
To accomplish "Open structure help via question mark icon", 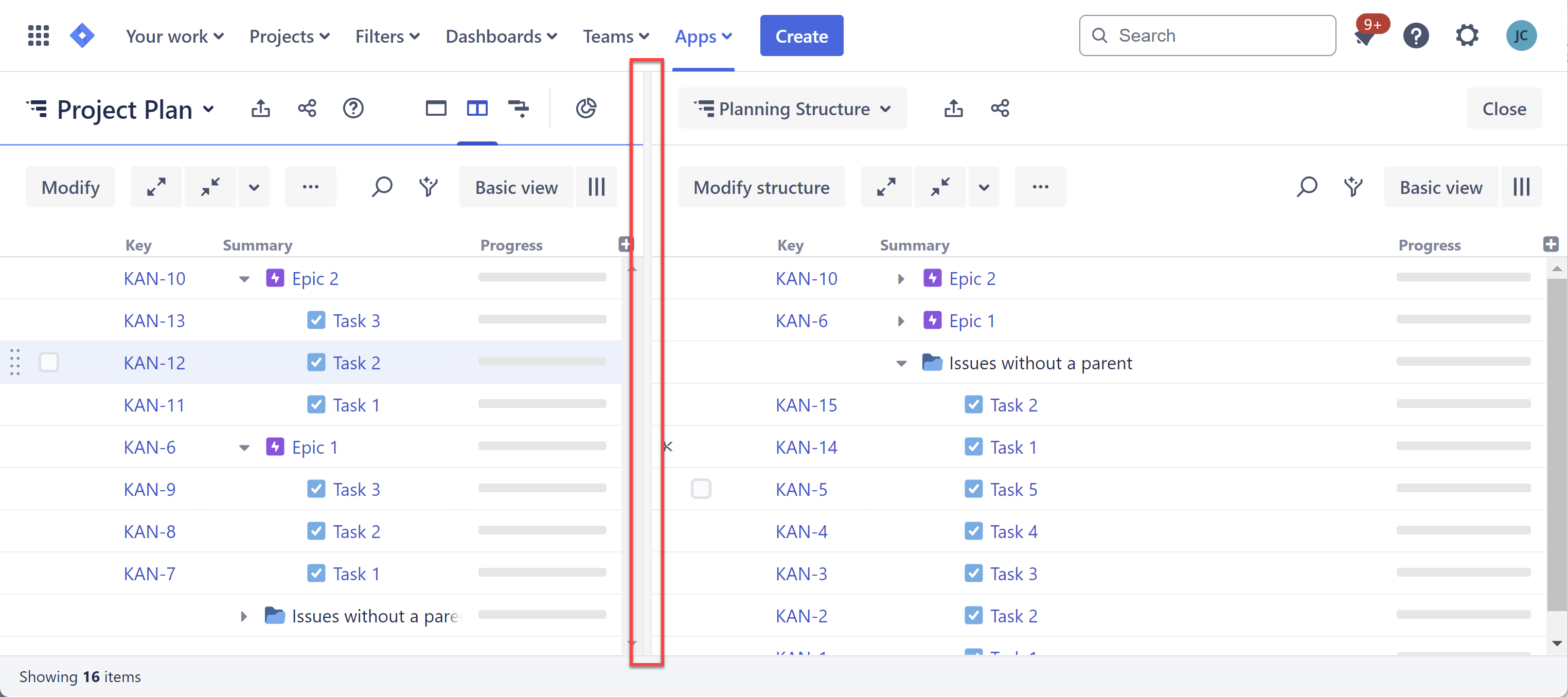I will click(353, 109).
